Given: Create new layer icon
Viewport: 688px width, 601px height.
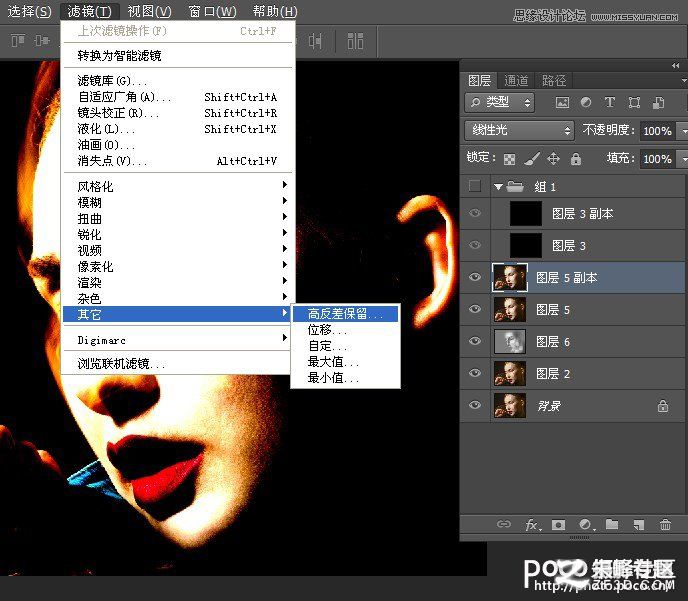Looking at the screenshot, I should (638, 525).
